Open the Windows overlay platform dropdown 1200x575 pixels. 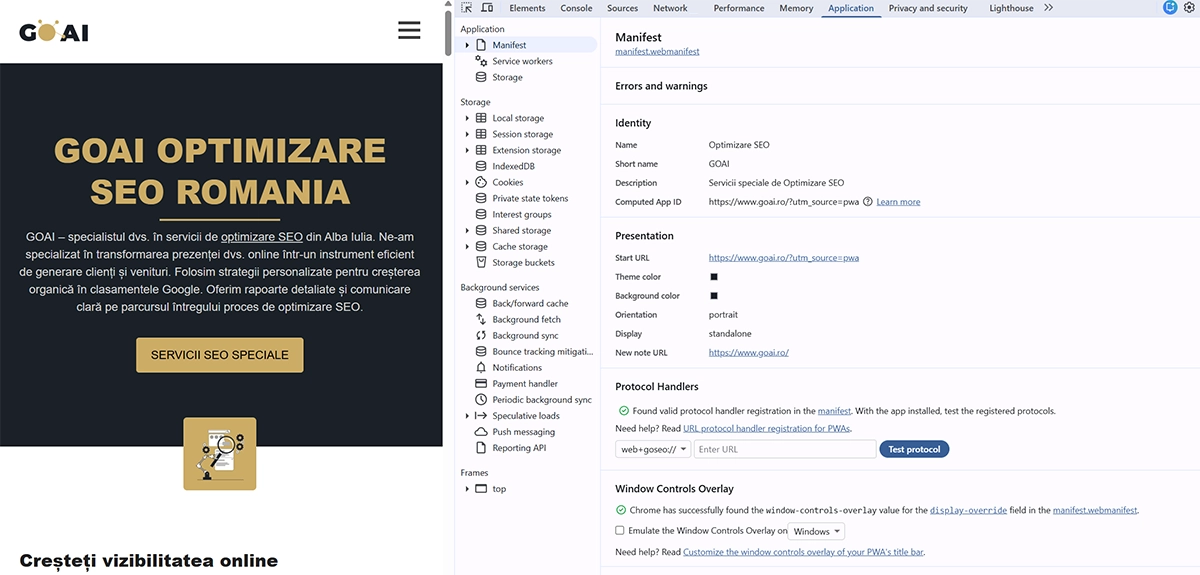tap(817, 531)
